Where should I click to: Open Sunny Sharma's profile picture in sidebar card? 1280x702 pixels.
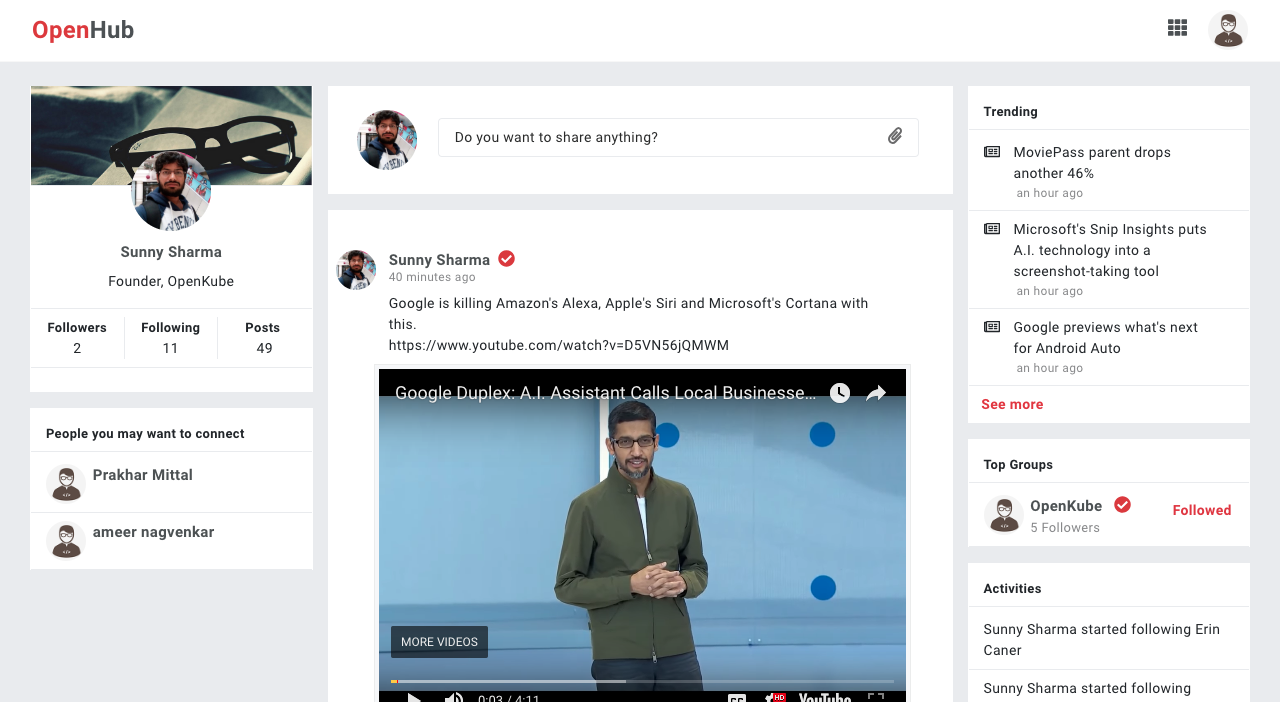[171, 191]
